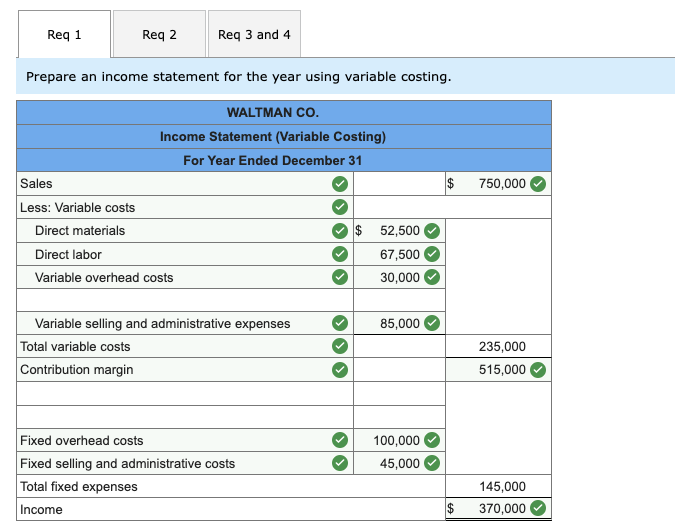Click the 515,000 contribution margin amount

point(499,369)
